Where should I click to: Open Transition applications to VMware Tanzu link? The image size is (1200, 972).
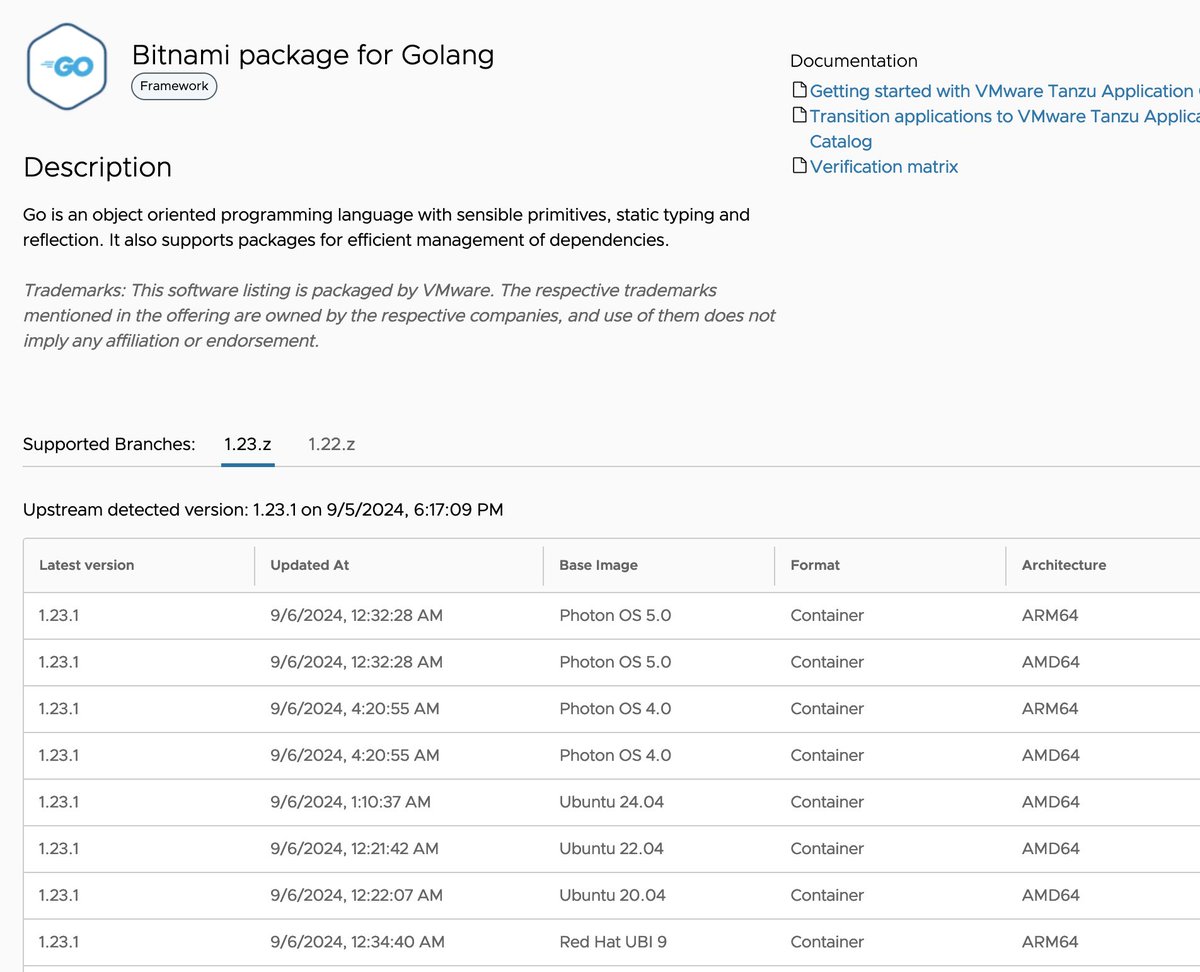(1004, 128)
